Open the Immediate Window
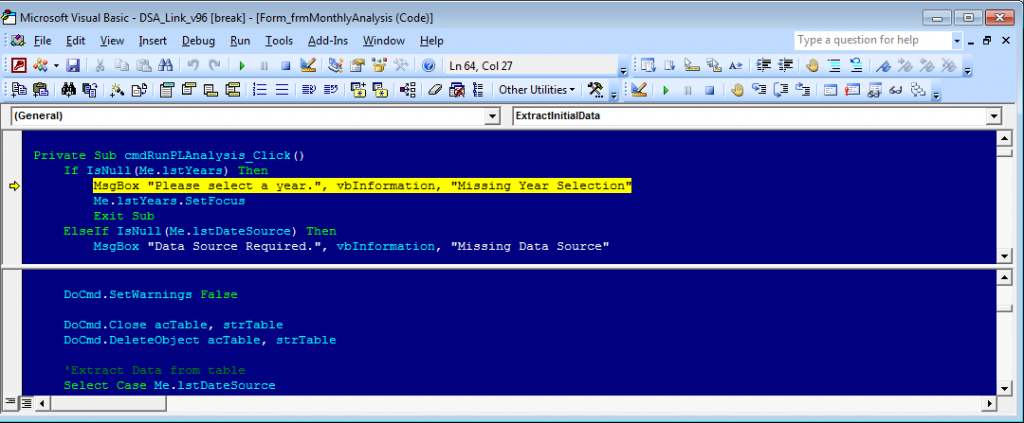1024x423 pixels. pos(852,90)
